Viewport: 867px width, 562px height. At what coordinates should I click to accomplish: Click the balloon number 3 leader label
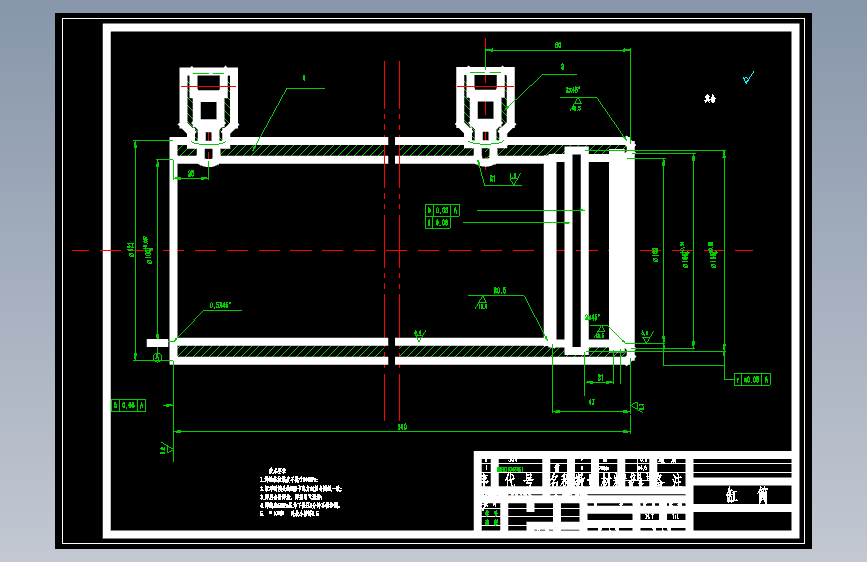(x=562, y=67)
